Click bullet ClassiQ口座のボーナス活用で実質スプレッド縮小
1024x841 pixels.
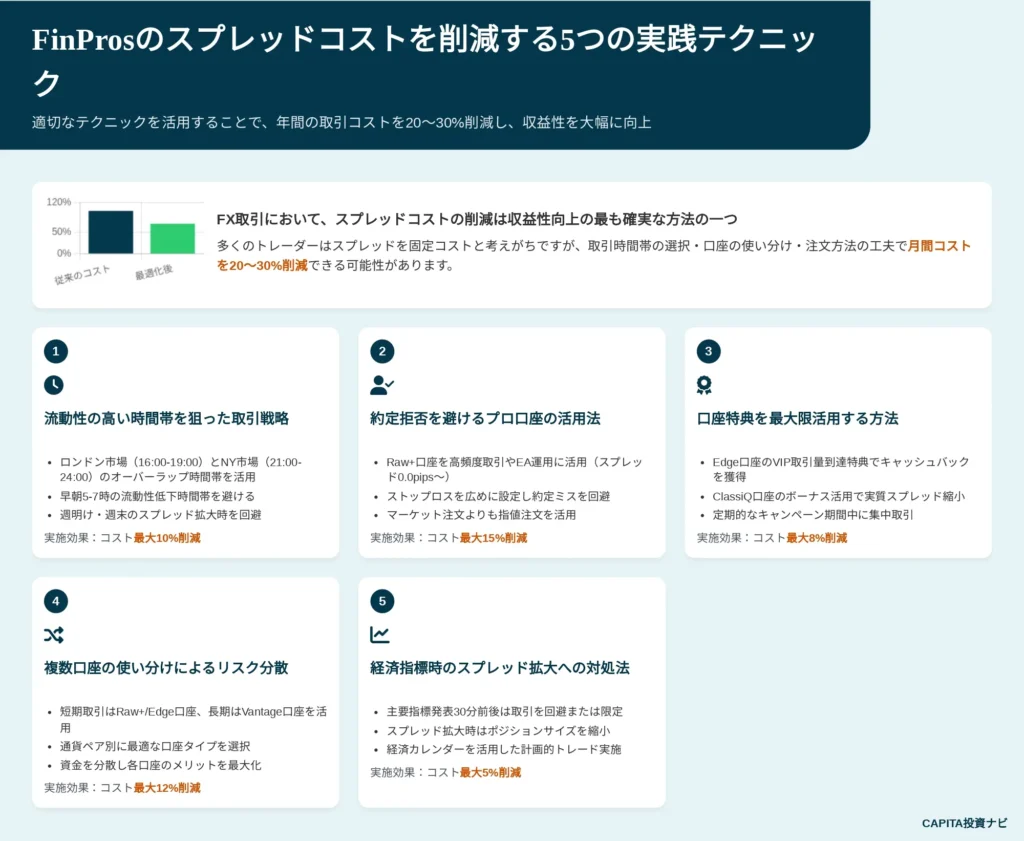coord(839,496)
